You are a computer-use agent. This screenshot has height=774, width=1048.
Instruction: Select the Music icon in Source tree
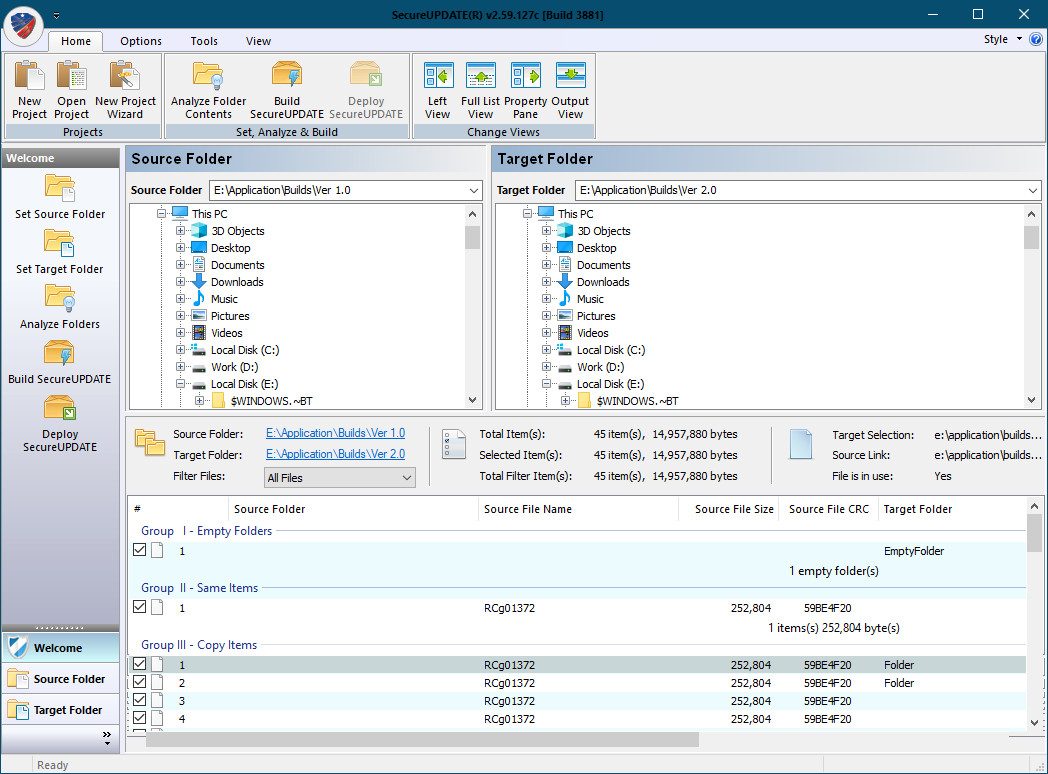pos(199,299)
